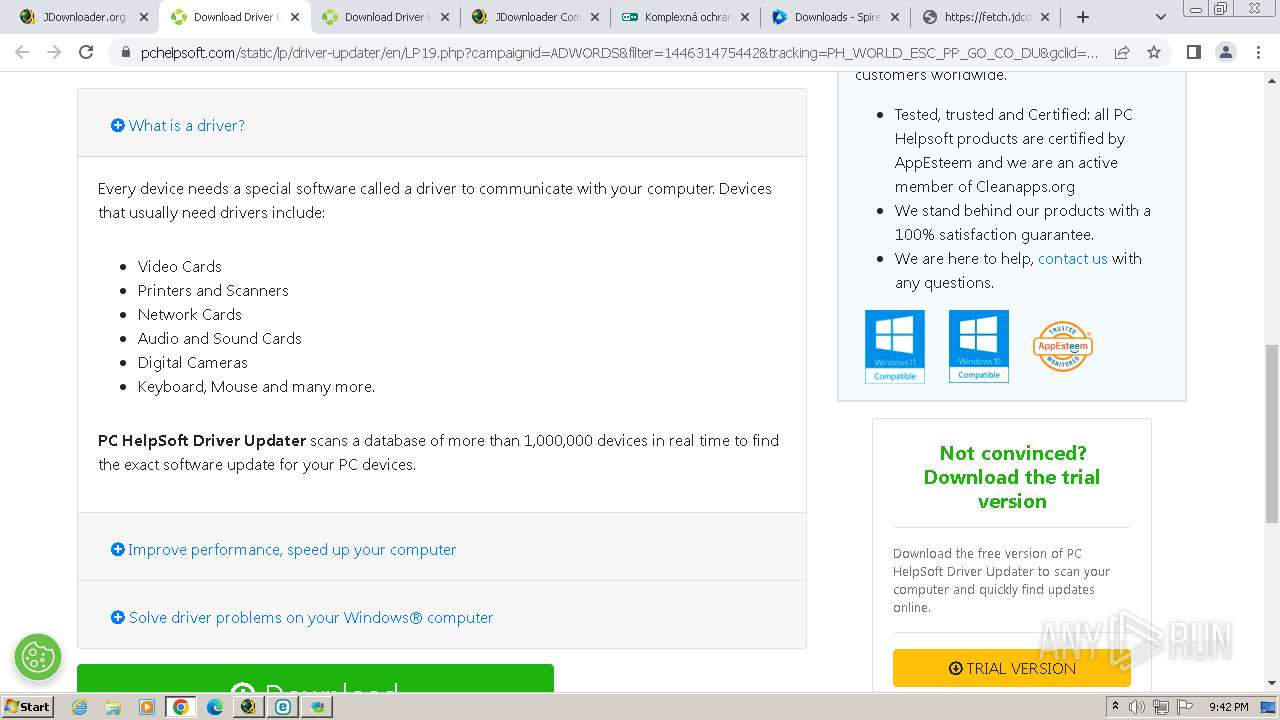Image resolution: width=1280 pixels, height=720 pixels.
Task: Bookmark this page with the star
Action: [x=1154, y=52]
